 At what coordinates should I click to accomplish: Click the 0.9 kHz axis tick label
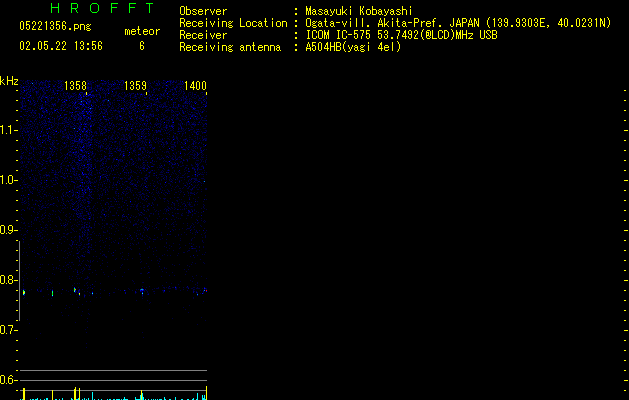point(8,230)
